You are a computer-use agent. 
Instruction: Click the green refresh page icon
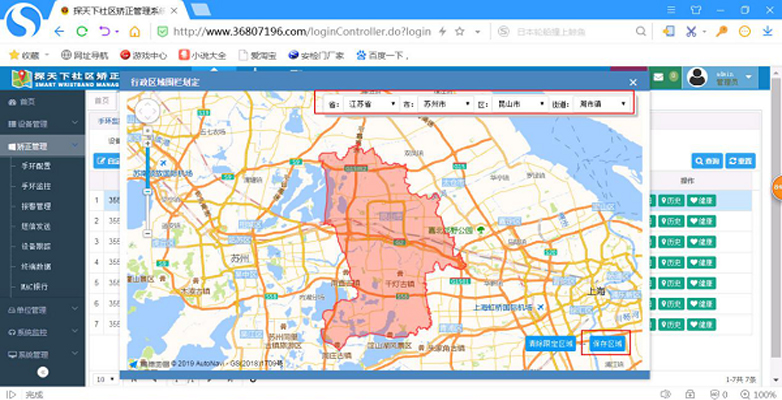82,31
